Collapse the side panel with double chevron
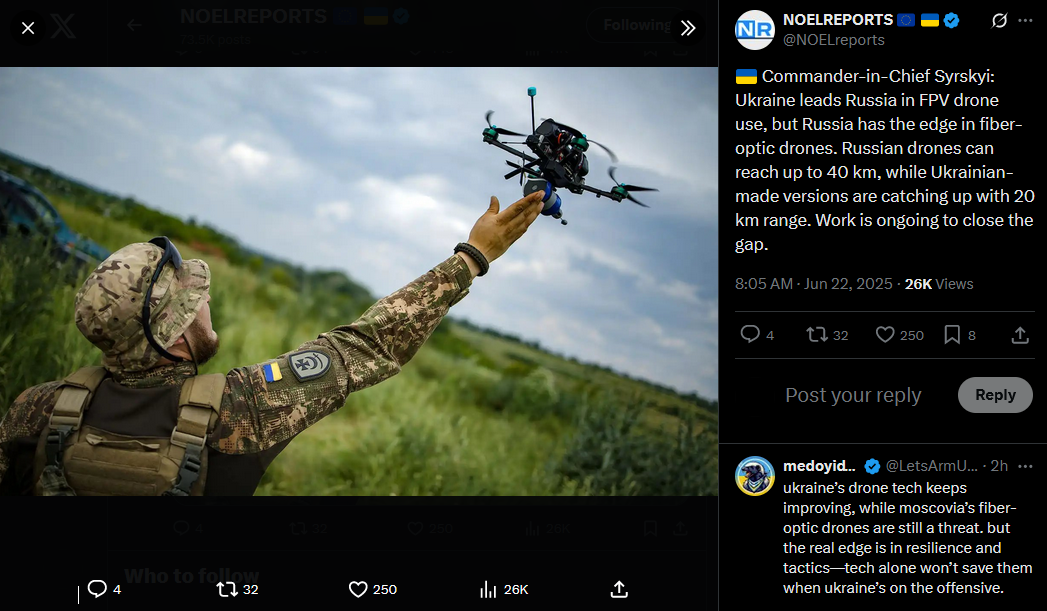Image resolution: width=1047 pixels, height=611 pixels. [688, 28]
